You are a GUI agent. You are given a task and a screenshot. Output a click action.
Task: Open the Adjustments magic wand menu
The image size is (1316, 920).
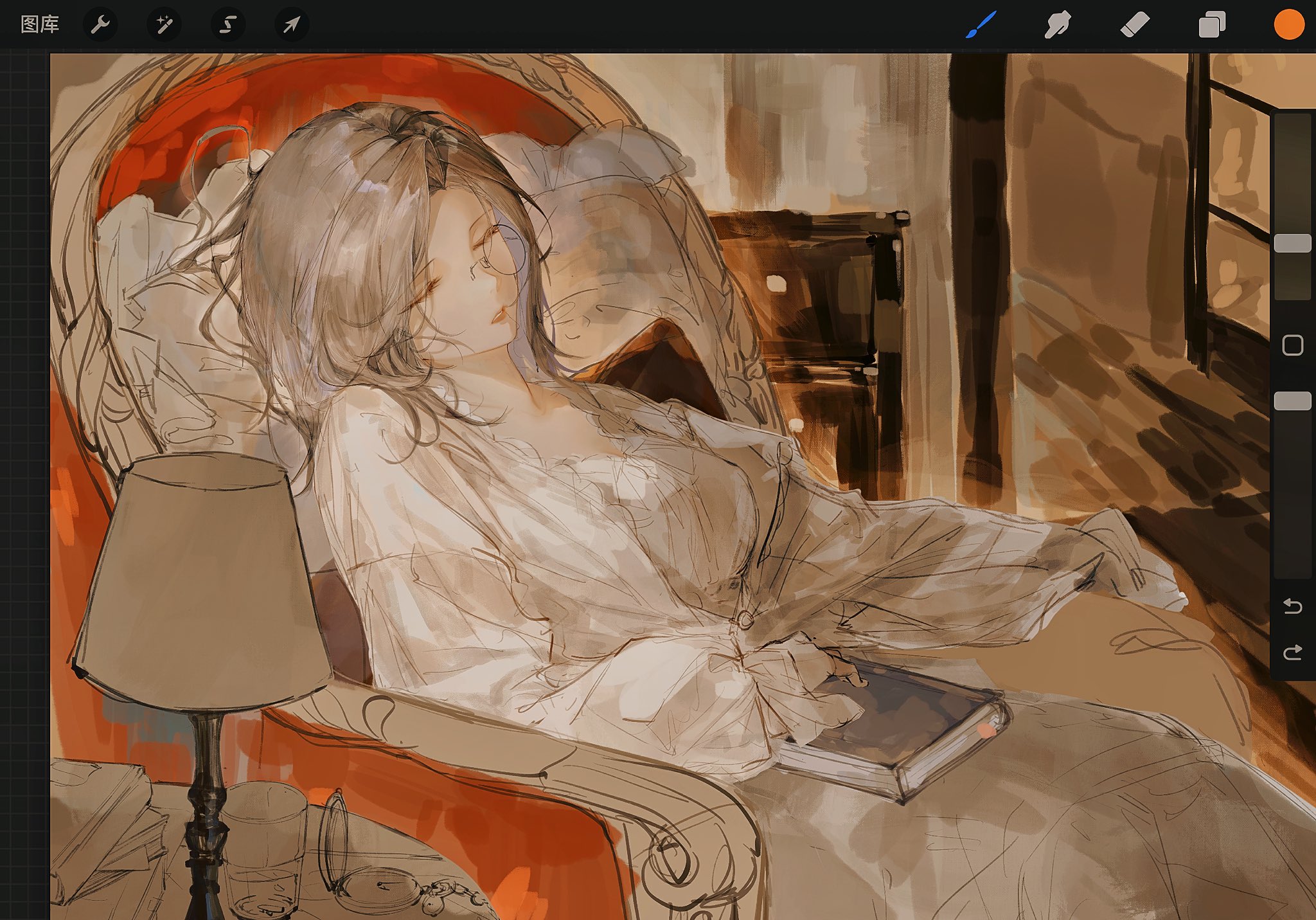coord(164,24)
